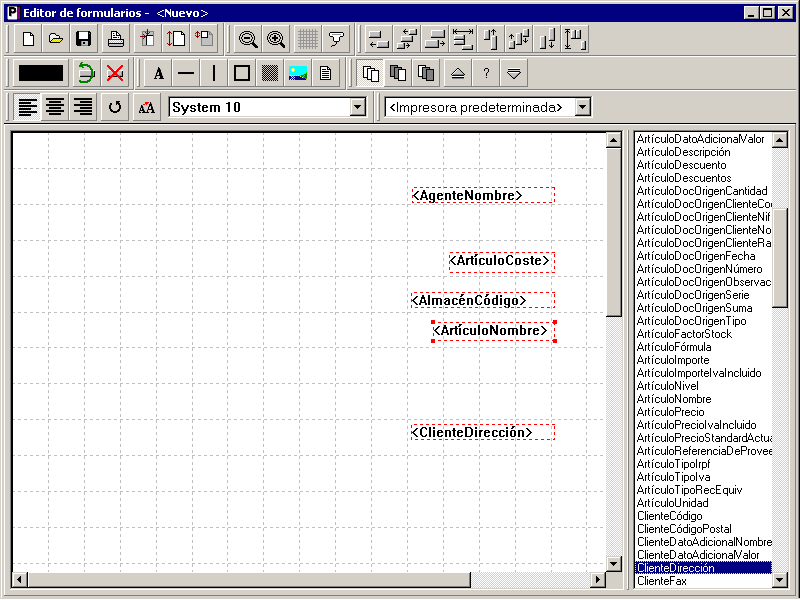
Task: Open a form file with folder icon
Action: (56, 39)
